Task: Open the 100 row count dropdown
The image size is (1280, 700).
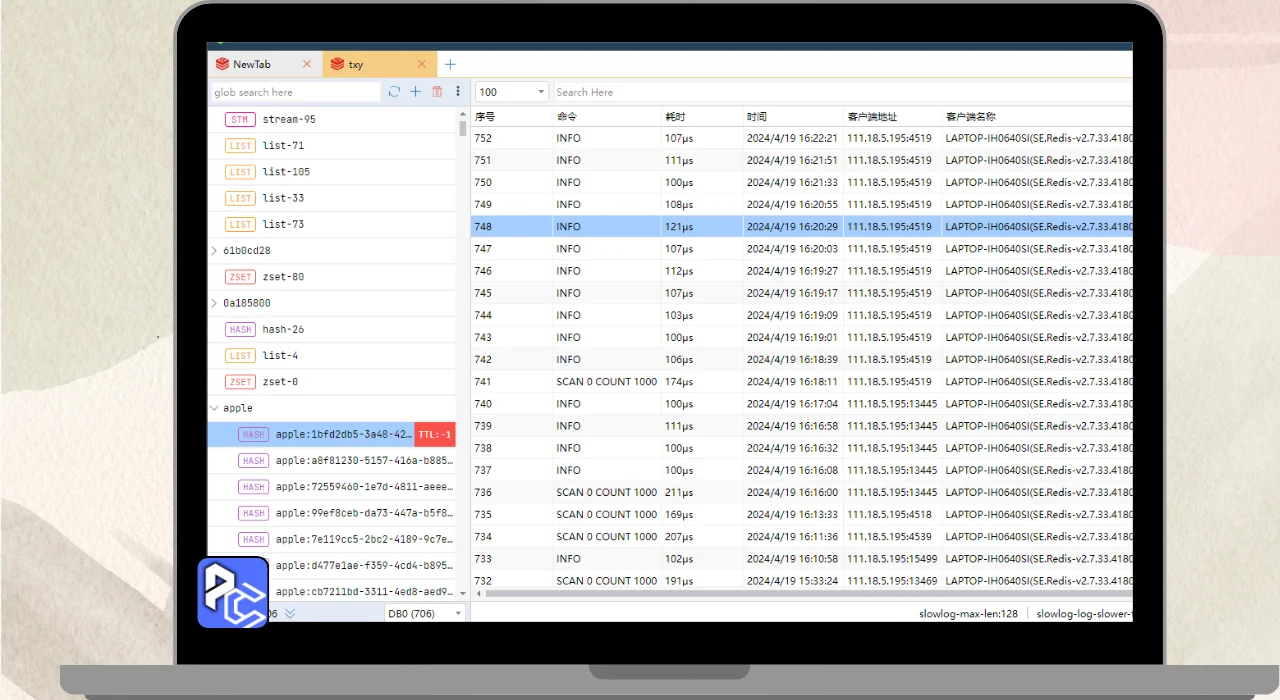Action: 511,92
